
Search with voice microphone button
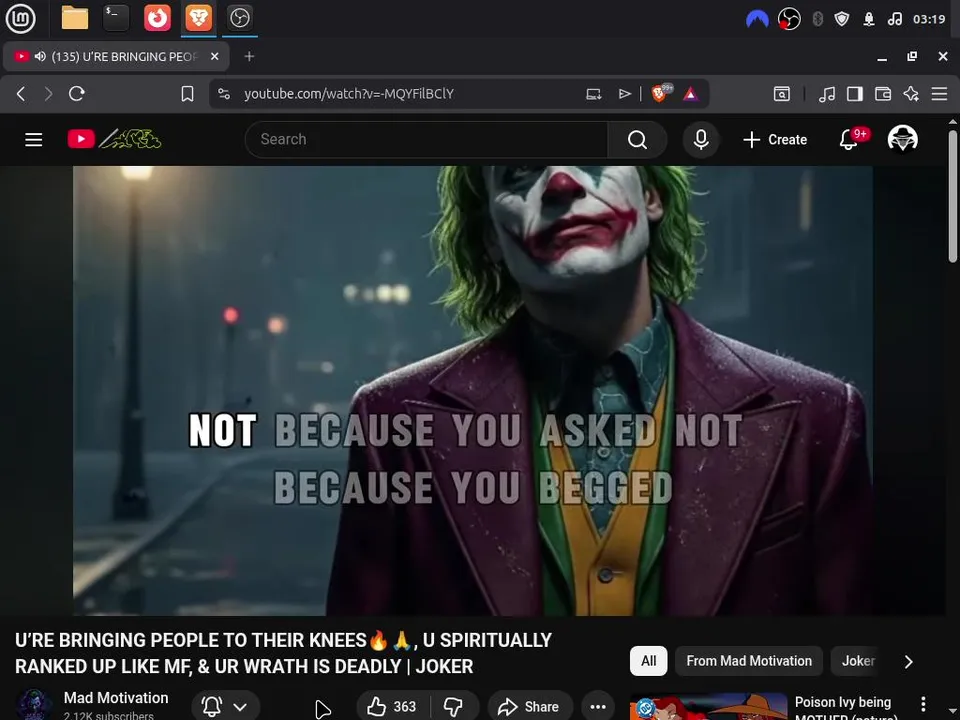coord(701,140)
